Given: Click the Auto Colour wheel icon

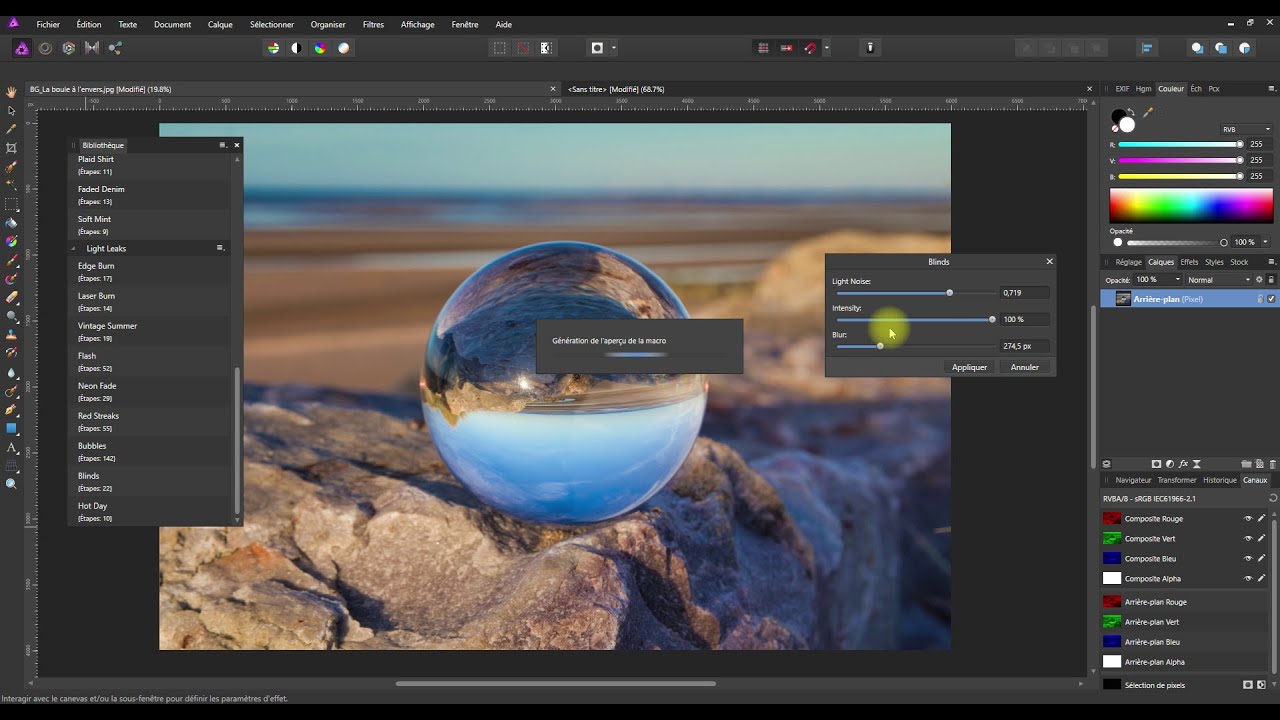Looking at the screenshot, I should pos(320,48).
